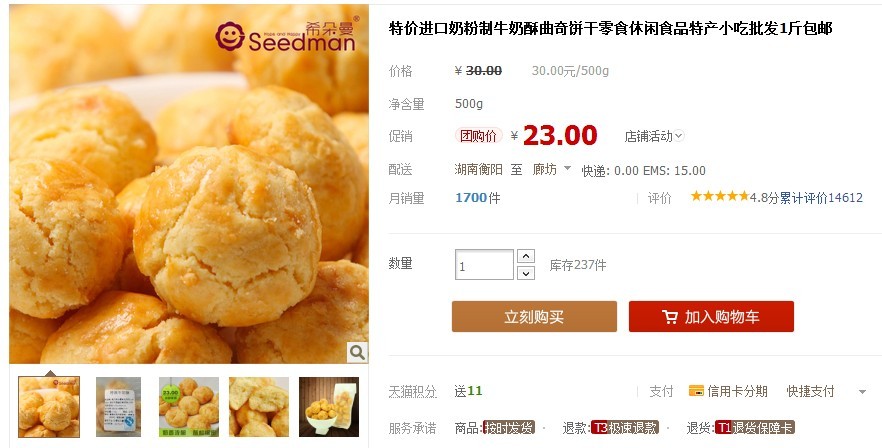Select the second thumbnail with the label package

(118, 407)
